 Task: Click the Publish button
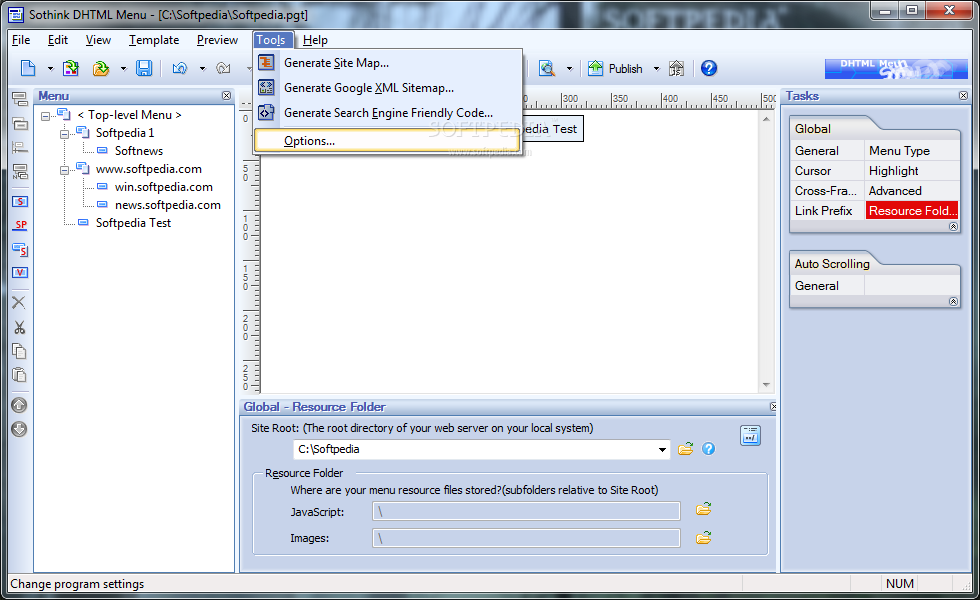(616, 68)
